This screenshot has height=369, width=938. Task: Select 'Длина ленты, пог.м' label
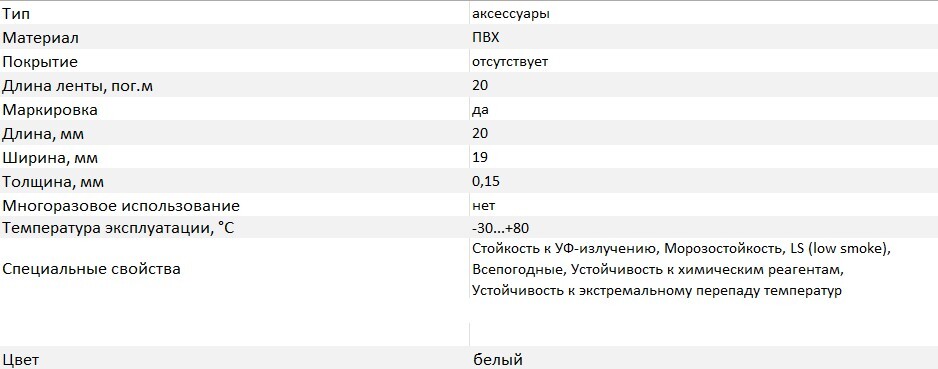[78, 86]
